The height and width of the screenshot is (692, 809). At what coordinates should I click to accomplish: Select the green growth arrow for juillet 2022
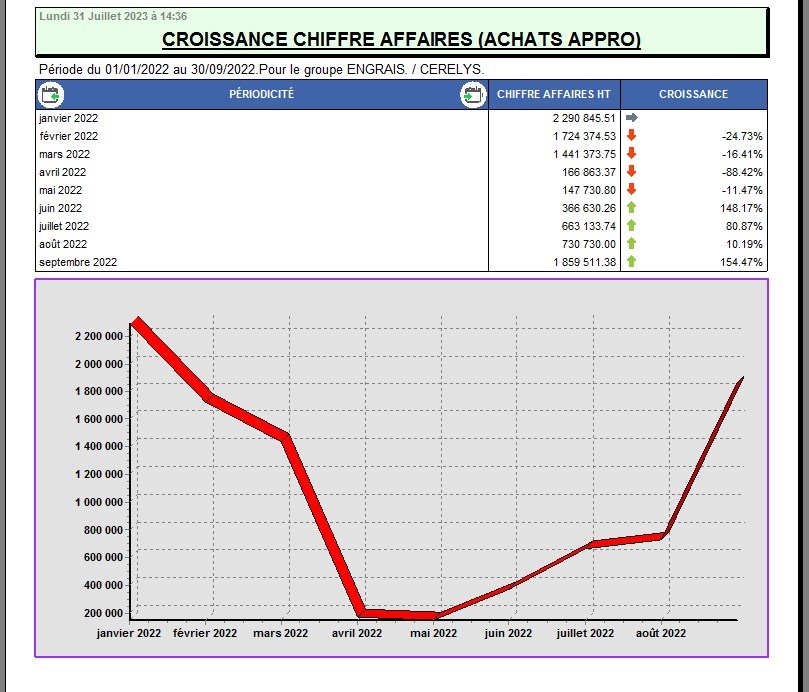click(x=631, y=226)
